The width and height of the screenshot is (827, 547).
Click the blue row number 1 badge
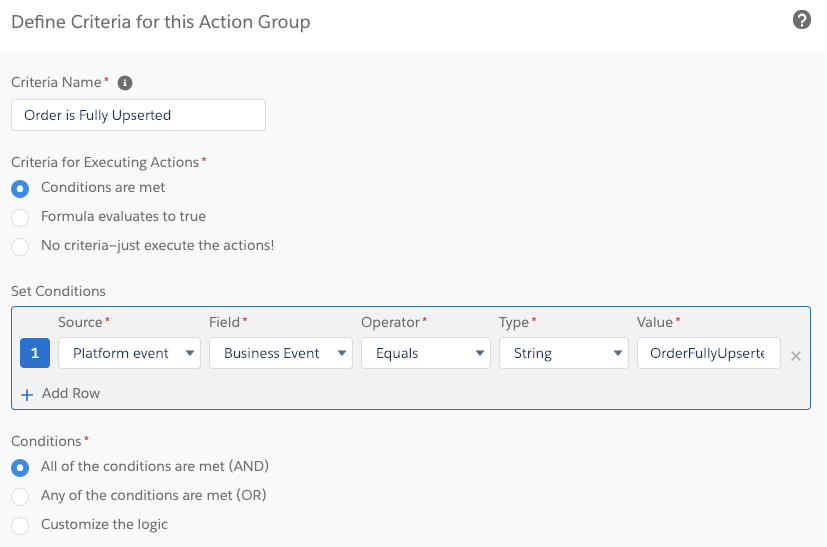35,353
